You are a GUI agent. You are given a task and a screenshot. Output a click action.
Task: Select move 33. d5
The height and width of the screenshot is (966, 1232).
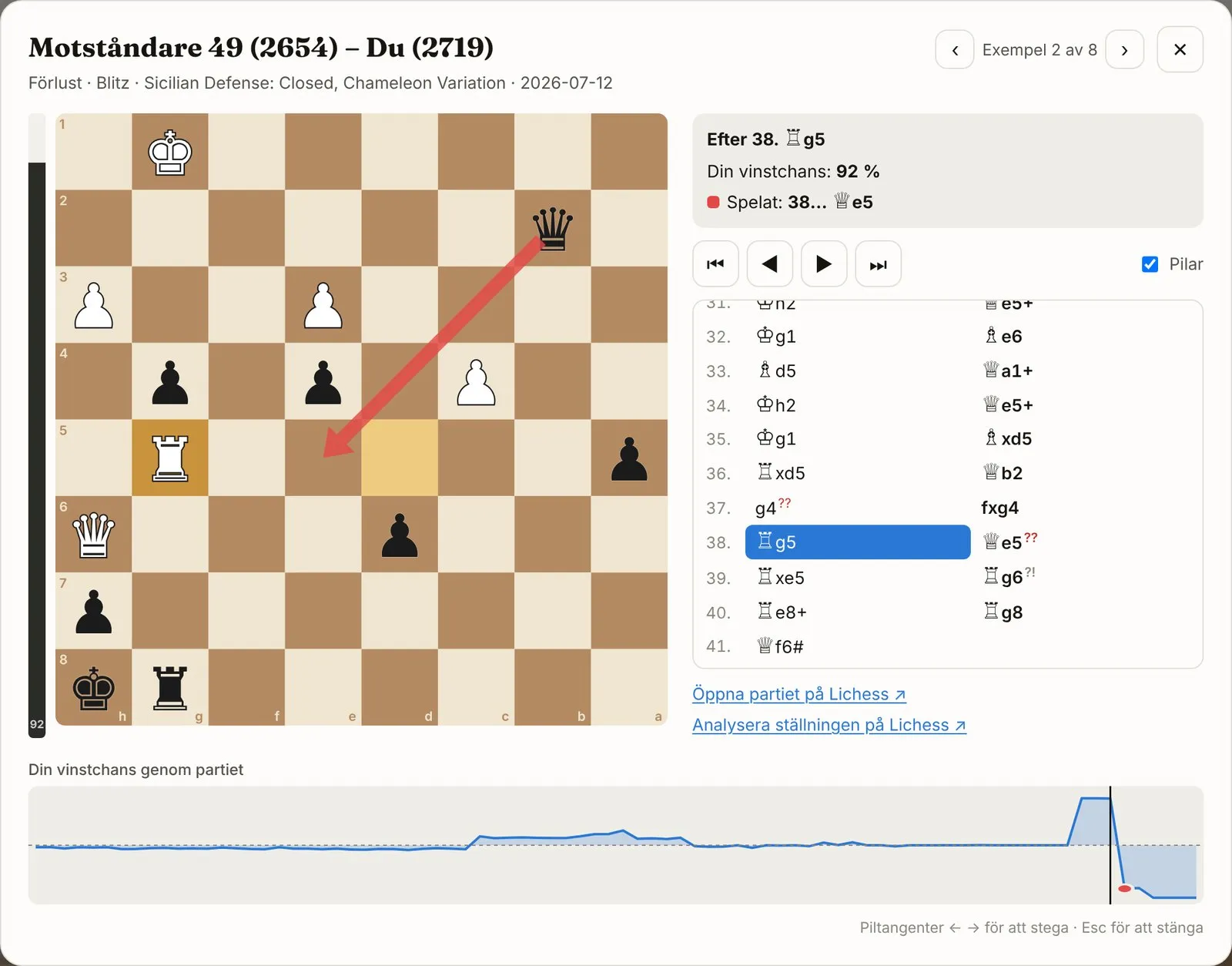coord(777,371)
